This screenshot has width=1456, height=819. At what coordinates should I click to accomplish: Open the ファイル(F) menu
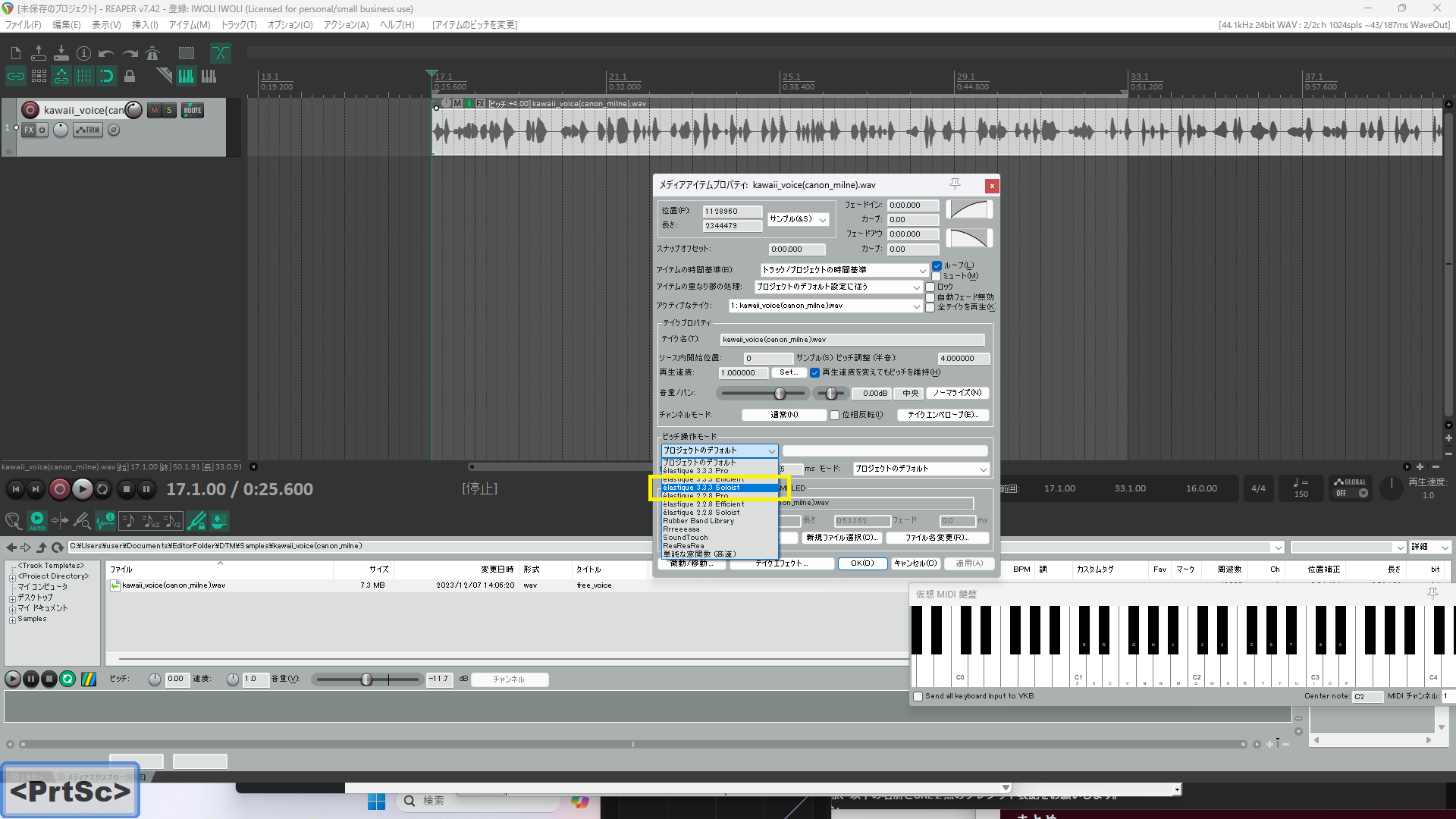click(24, 25)
